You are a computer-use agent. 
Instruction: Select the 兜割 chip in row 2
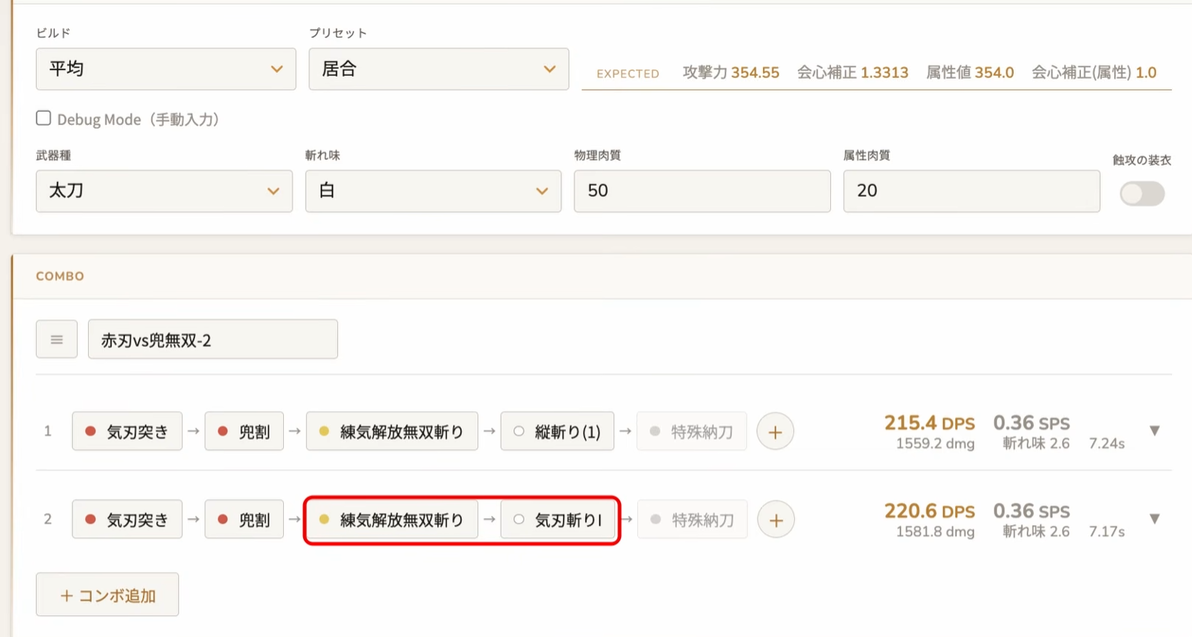pyautogui.click(x=244, y=520)
